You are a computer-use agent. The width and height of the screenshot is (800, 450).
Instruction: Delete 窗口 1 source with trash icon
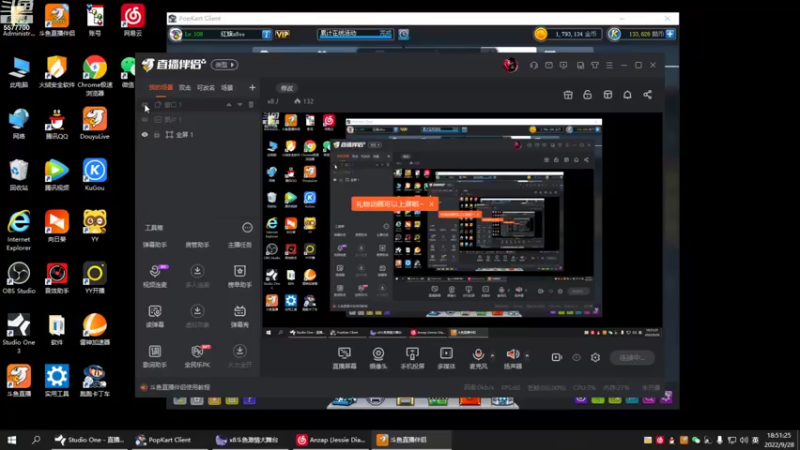[251, 105]
